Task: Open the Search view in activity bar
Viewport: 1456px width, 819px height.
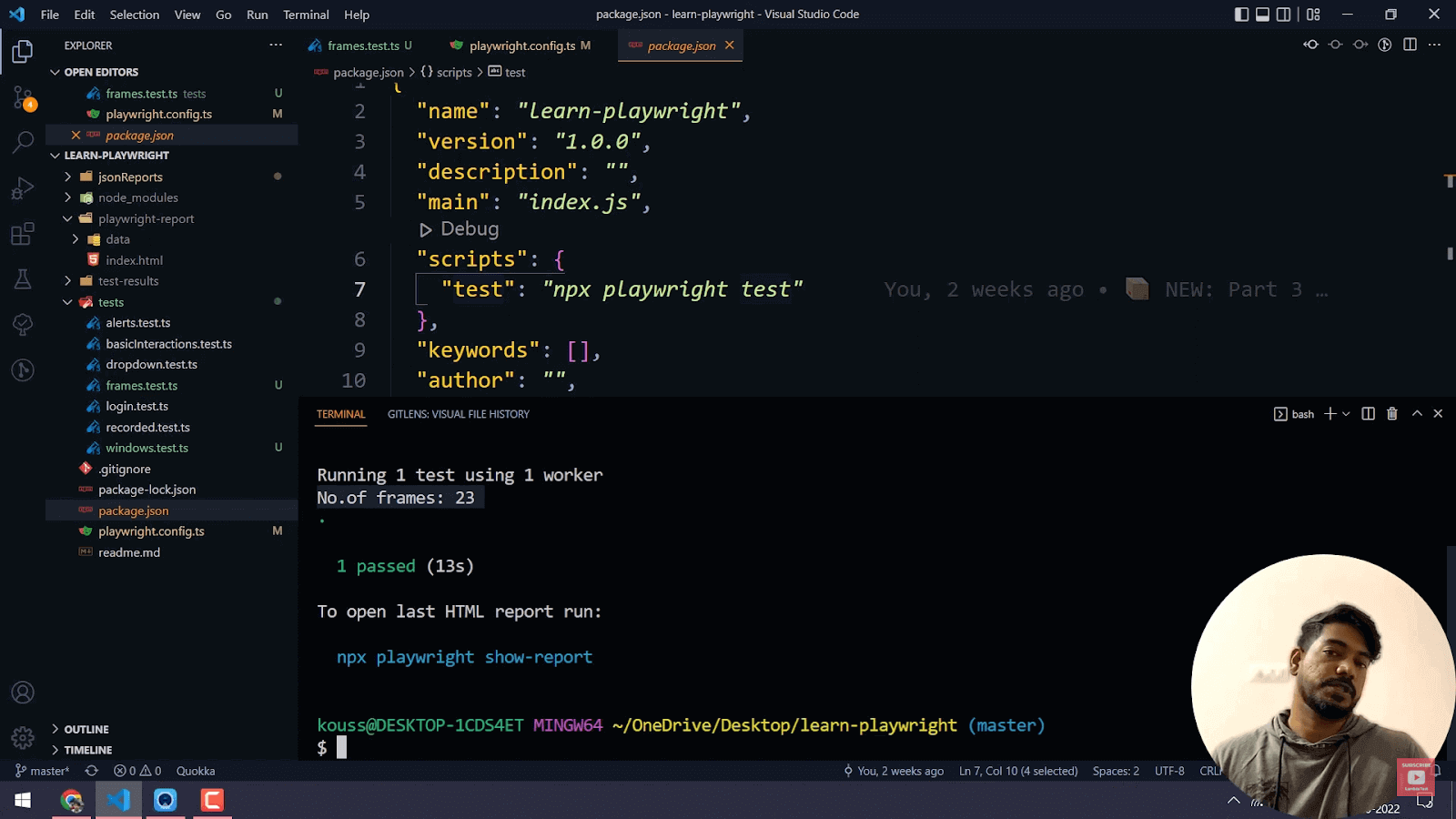Action: click(x=23, y=143)
